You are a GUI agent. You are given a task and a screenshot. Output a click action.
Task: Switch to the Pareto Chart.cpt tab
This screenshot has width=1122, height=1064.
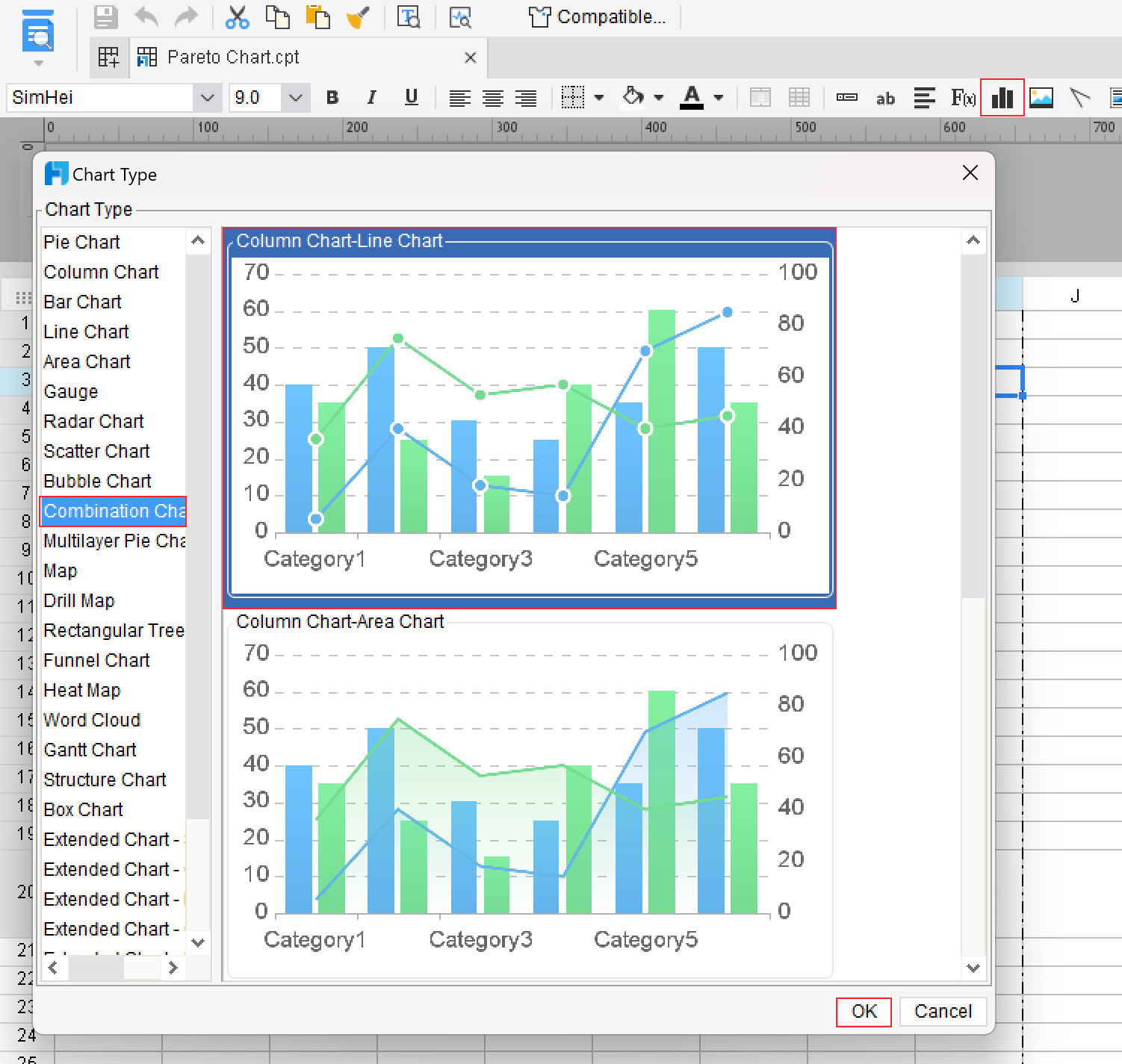[233, 57]
